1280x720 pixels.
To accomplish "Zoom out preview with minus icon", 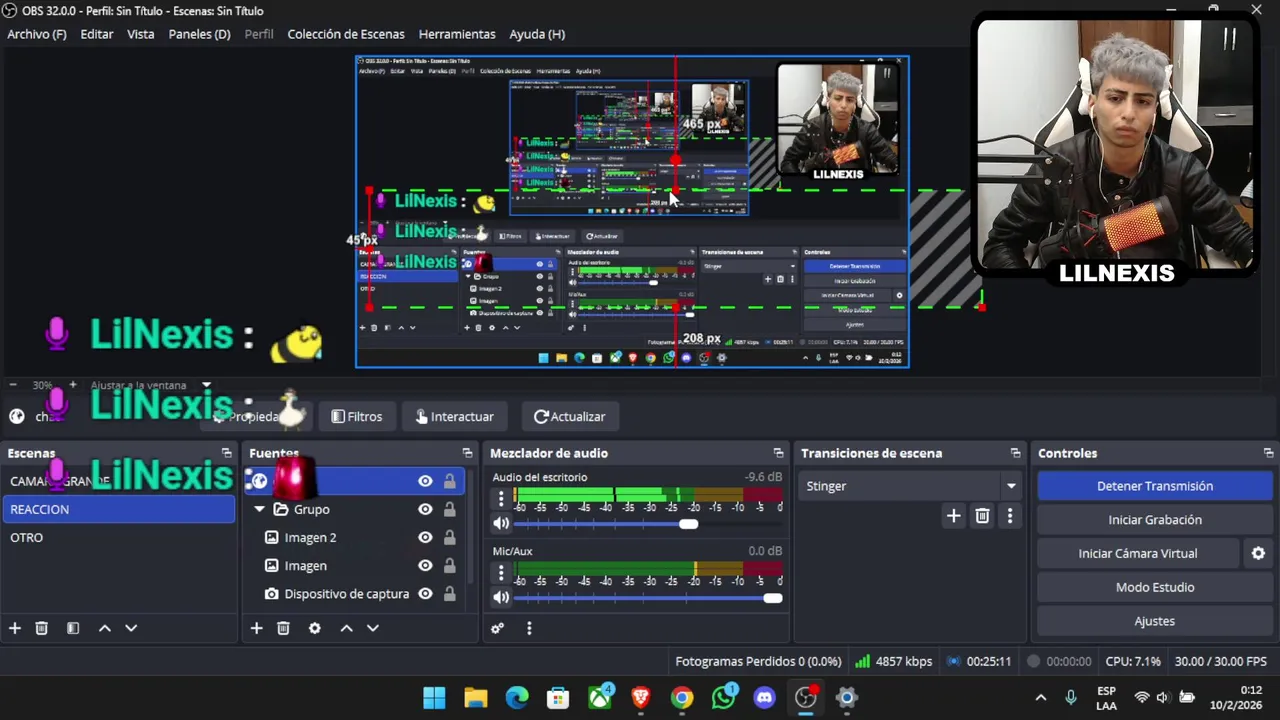I will [13, 385].
